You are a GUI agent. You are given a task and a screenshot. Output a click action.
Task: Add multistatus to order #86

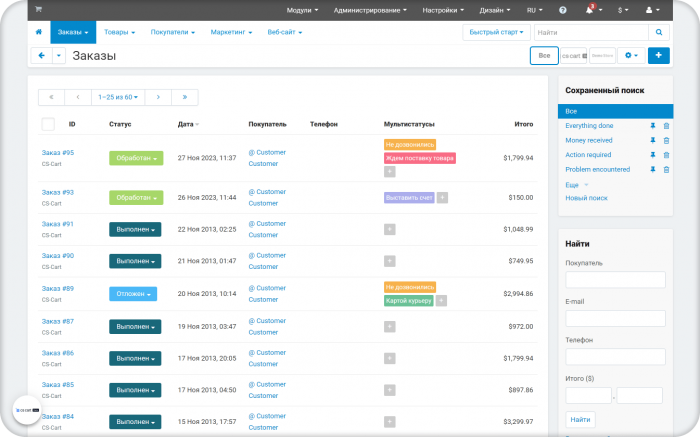[x=389, y=358]
